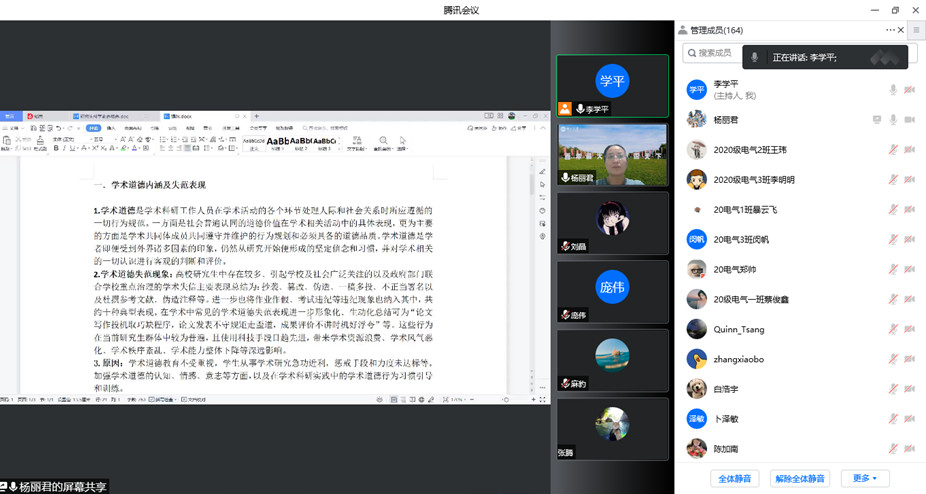Open the hamburger menu beside the member panel
The height and width of the screenshot is (494, 926).
(x=915, y=31)
